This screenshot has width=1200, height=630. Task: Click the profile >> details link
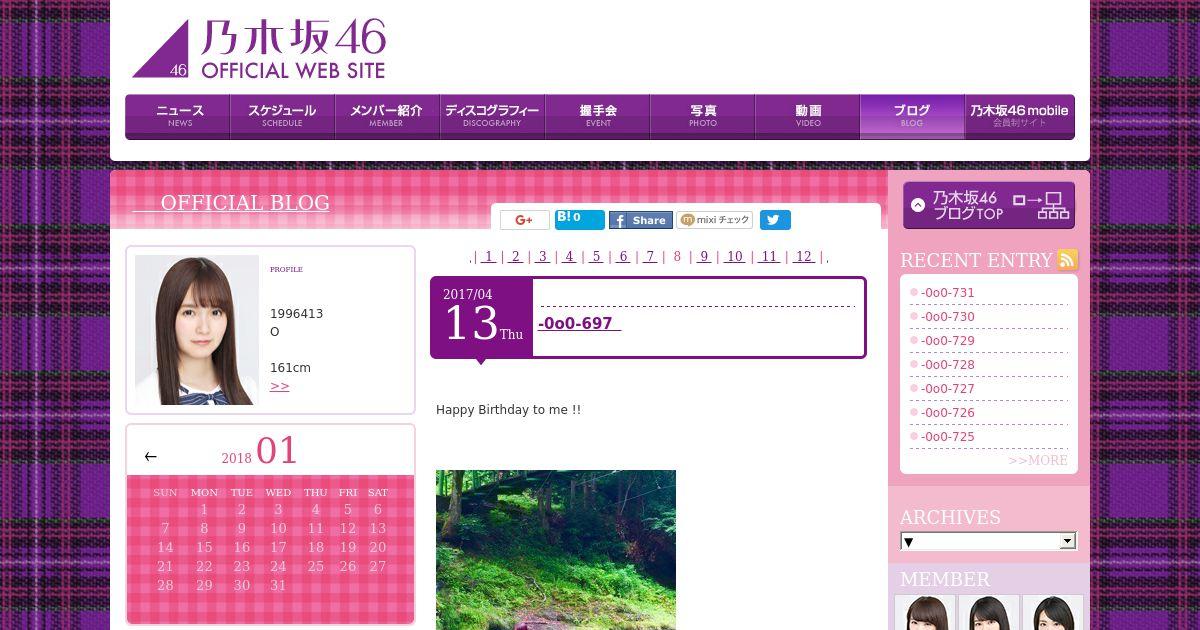pos(280,386)
